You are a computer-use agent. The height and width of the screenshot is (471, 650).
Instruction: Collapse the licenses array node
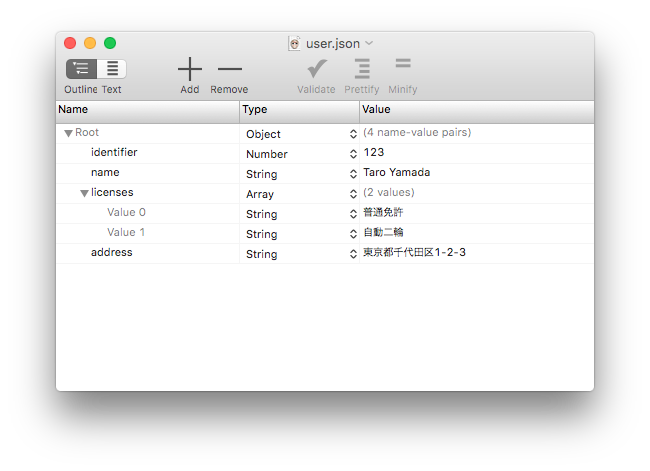point(85,193)
